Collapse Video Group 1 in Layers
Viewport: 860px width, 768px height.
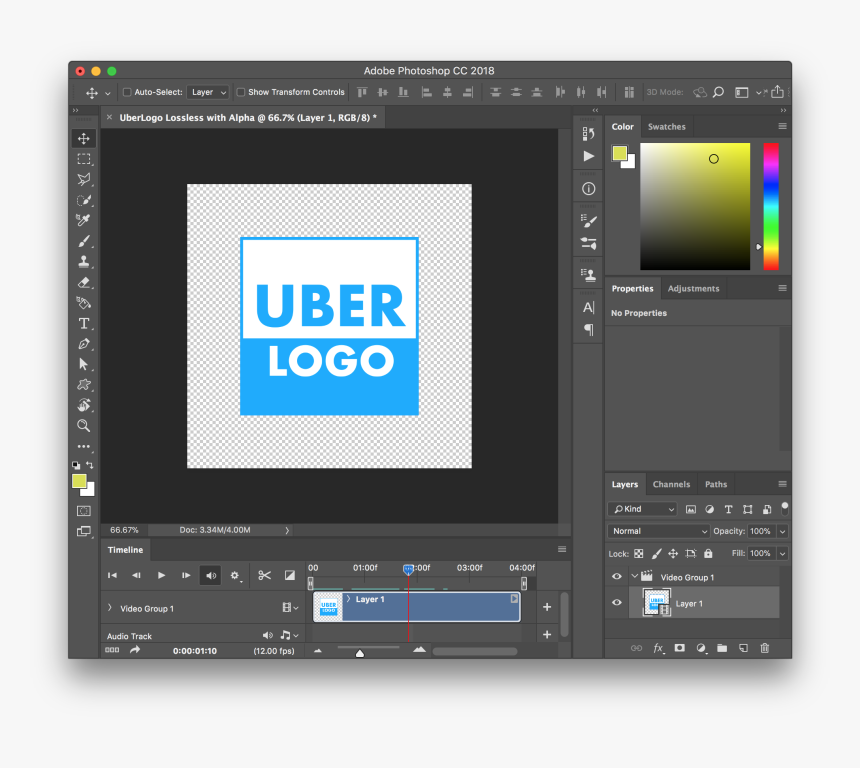(x=635, y=576)
